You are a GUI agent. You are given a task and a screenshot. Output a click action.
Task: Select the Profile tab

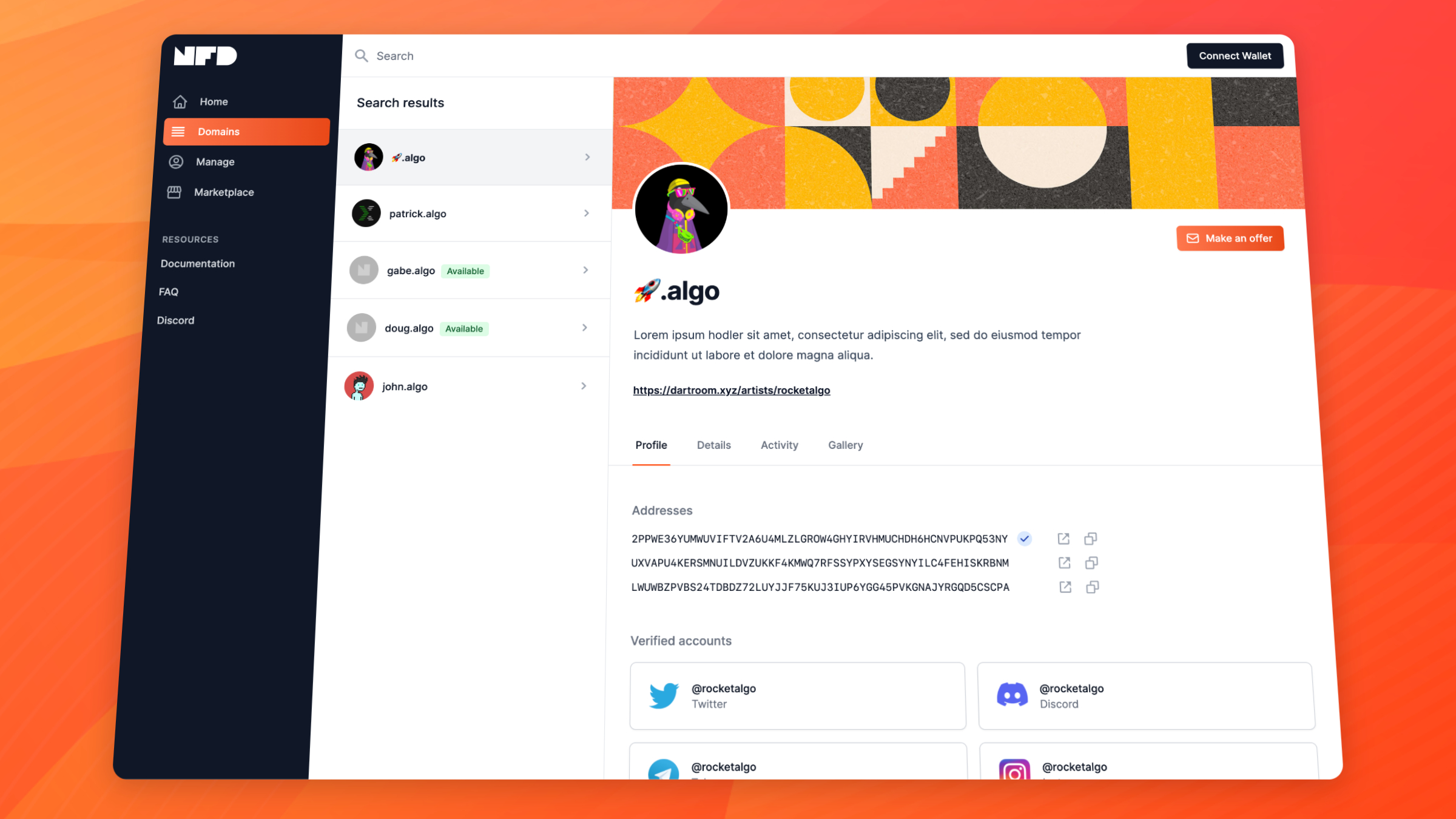(x=650, y=444)
